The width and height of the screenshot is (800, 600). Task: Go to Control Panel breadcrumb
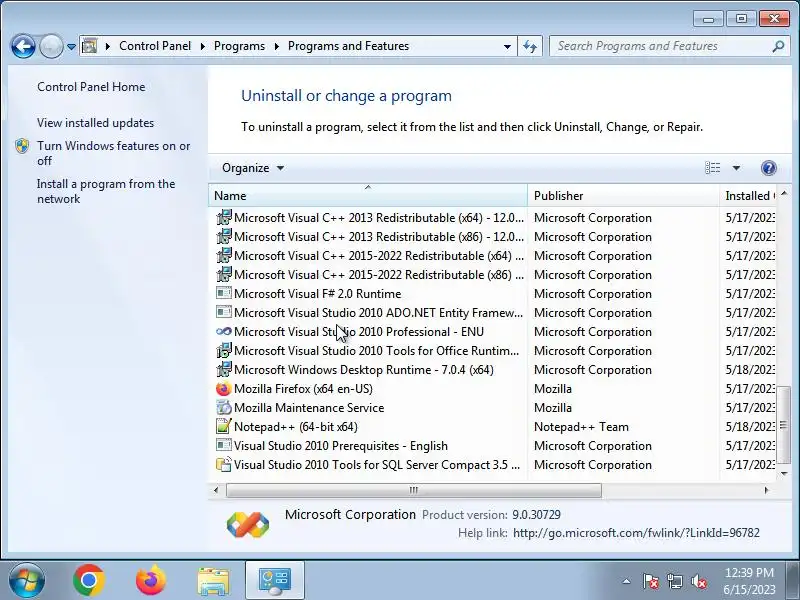pos(155,46)
